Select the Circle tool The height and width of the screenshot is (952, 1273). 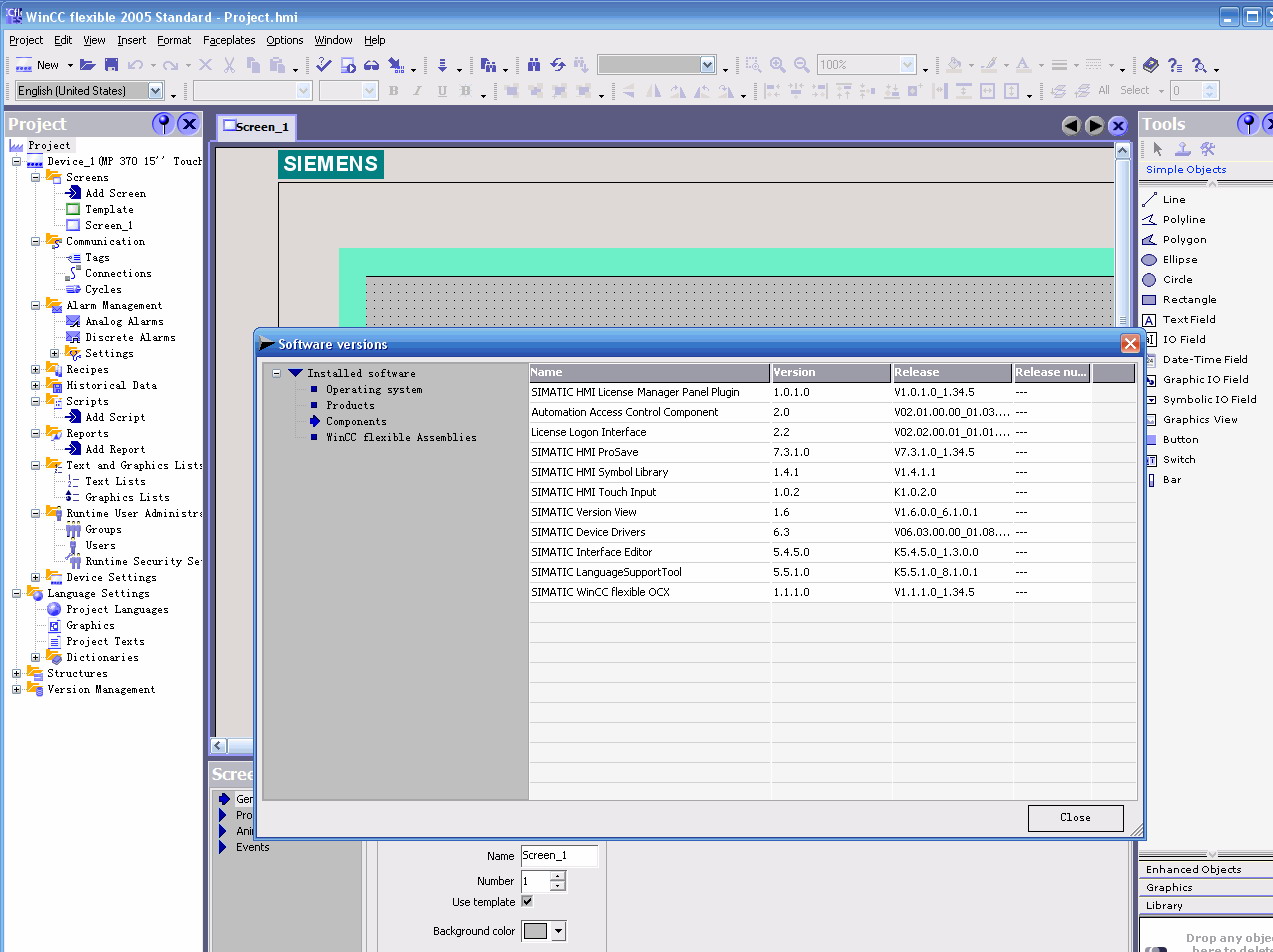(x=1167, y=280)
